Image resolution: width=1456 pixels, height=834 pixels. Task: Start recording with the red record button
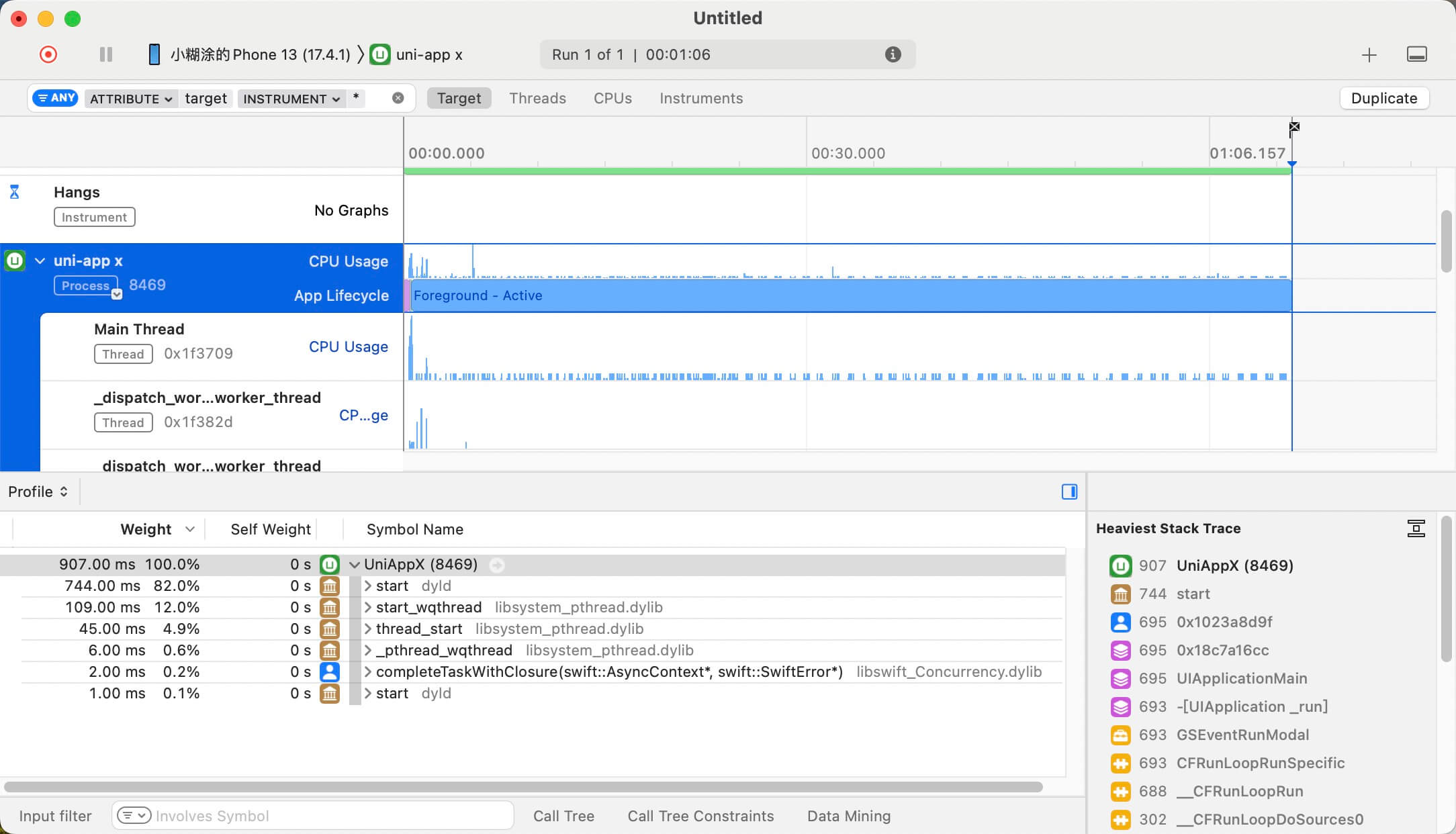(x=48, y=54)
